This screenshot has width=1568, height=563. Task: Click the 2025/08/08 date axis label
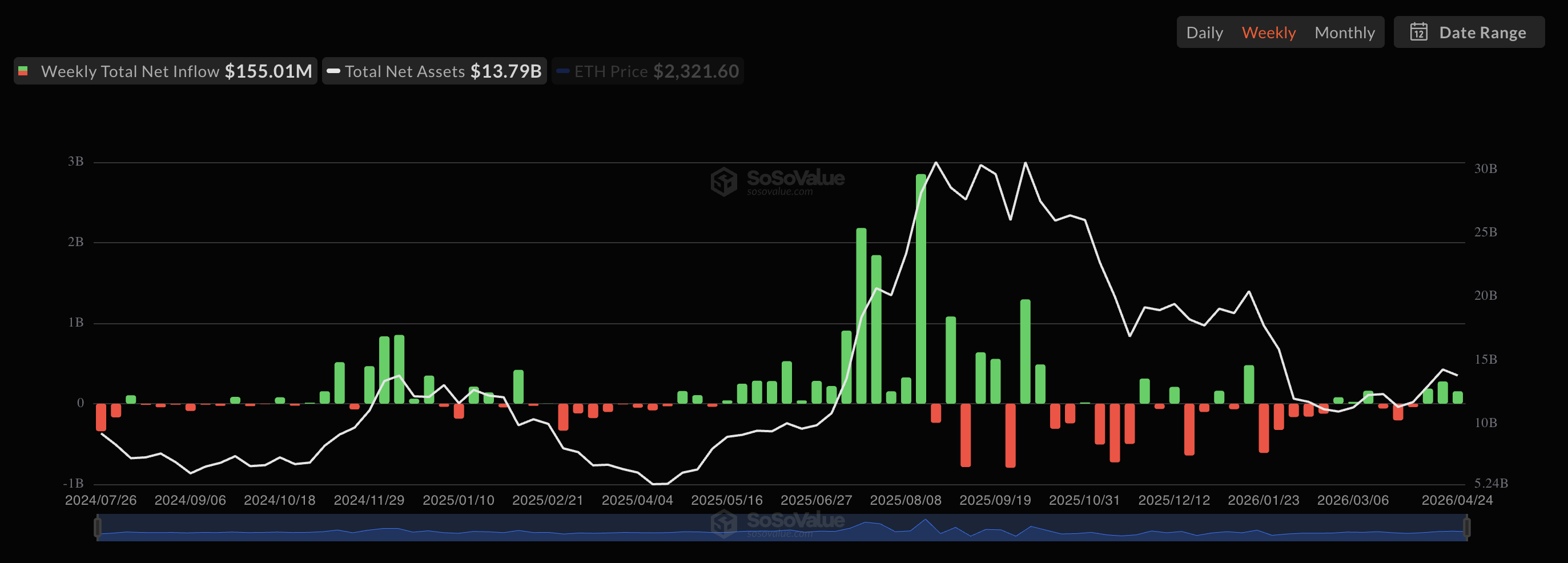905,500
